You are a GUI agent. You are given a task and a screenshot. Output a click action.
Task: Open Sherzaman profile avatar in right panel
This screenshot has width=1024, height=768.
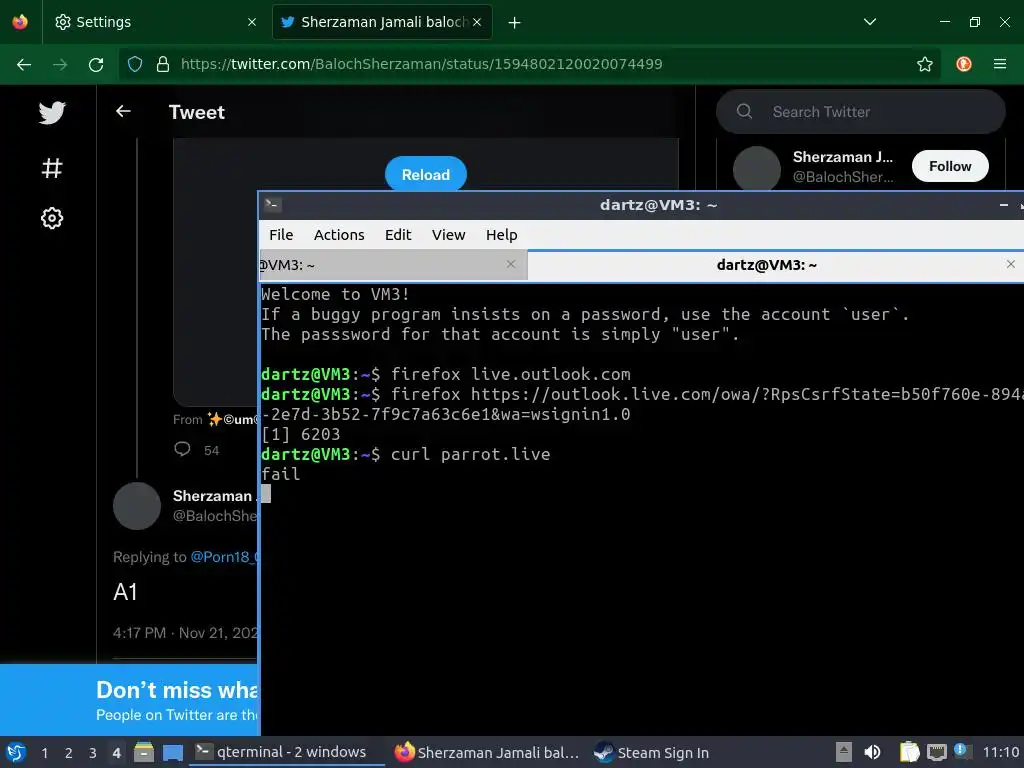756,169
